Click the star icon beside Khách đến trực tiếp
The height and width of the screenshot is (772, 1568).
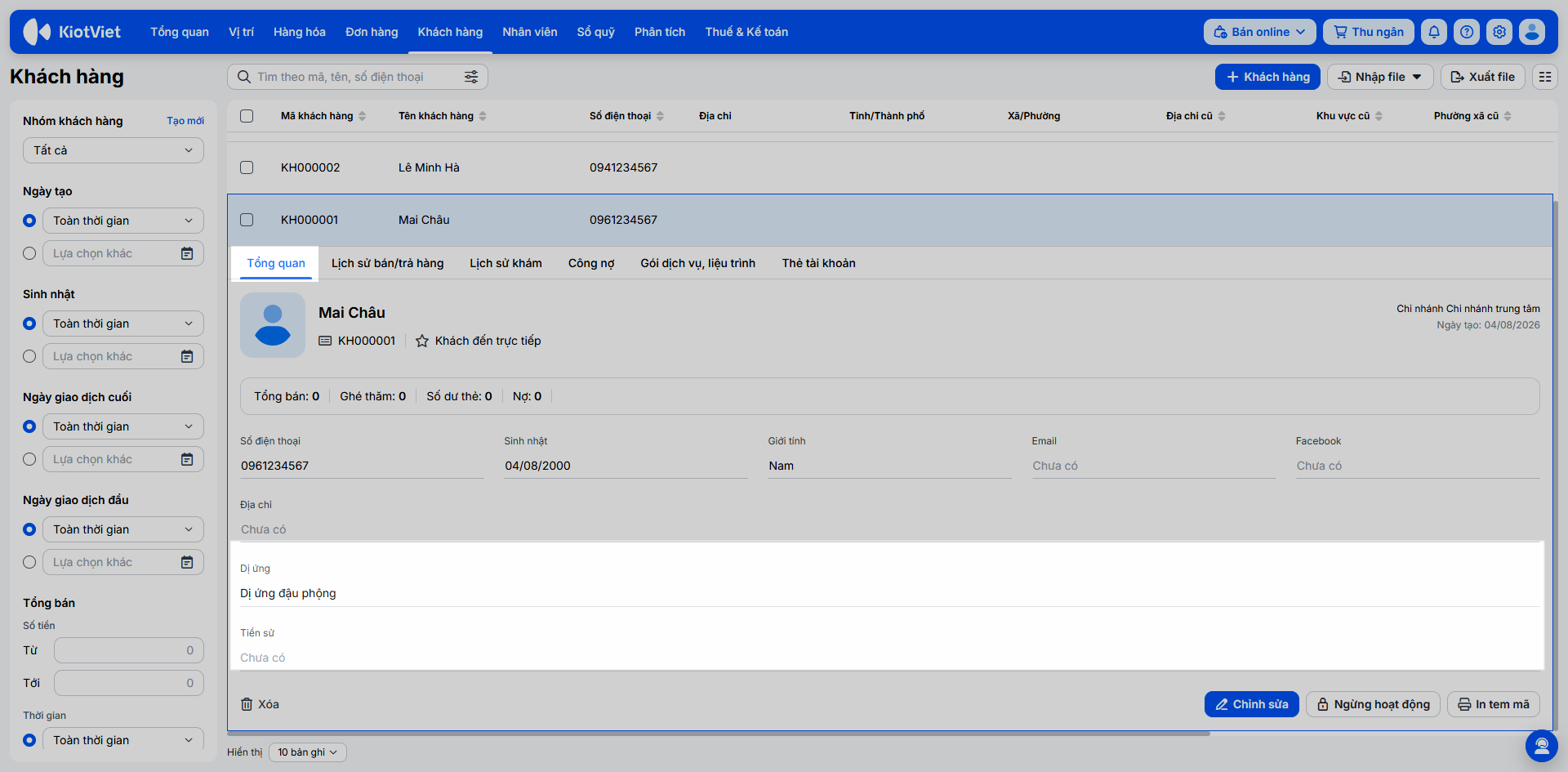(422, 341)
